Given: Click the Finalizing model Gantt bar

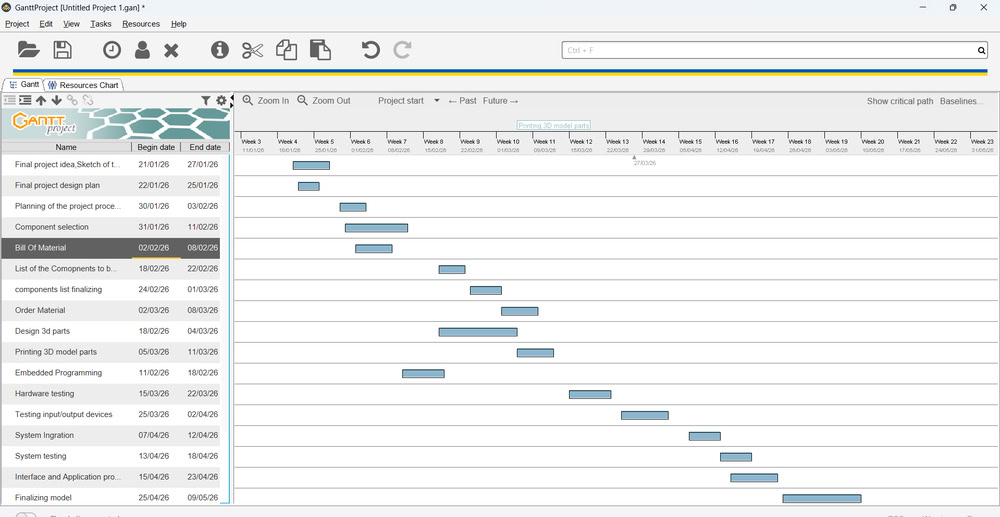Looking at the screenshot, I should (822, 498).
